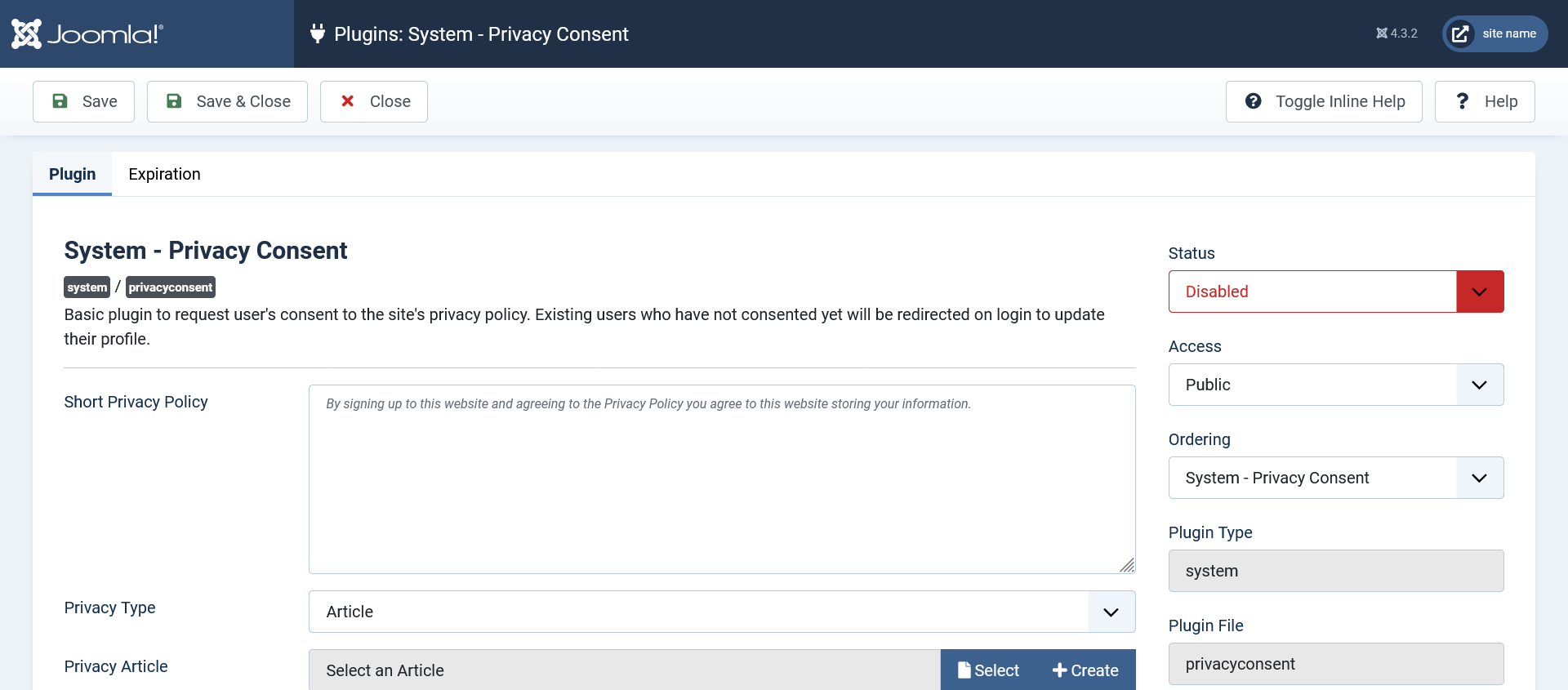Click the Plugin File field showing privacyconsent

pyautogui.click(x=1336, y=664)
